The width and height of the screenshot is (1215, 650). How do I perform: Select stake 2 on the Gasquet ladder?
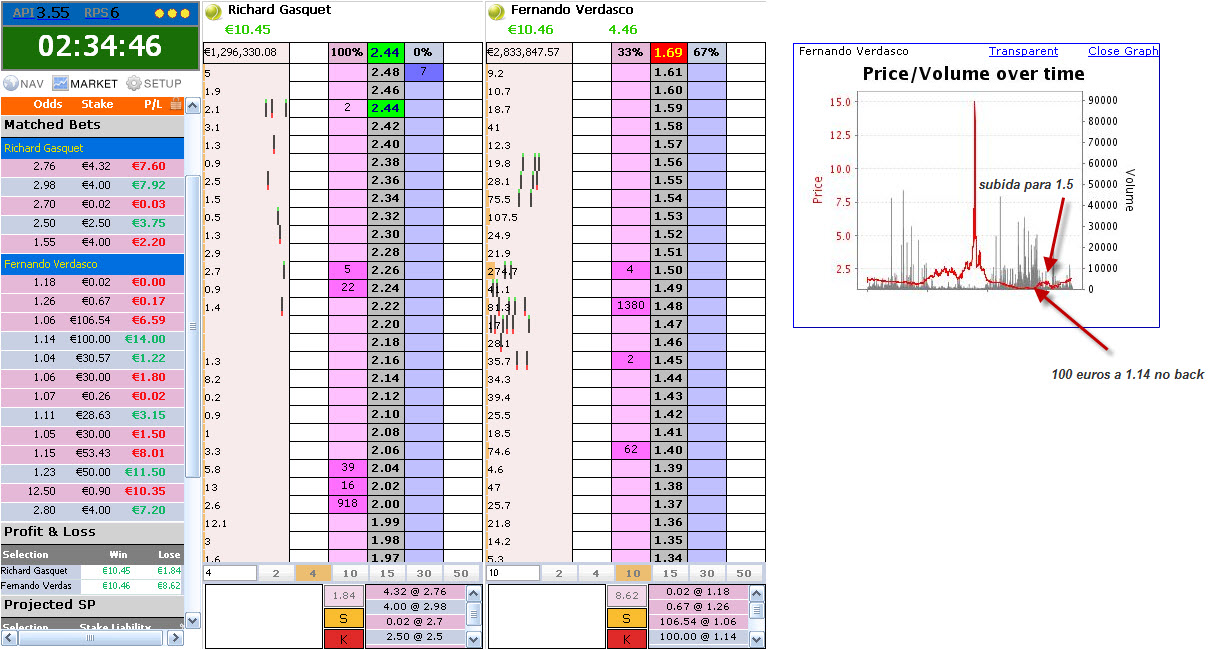(276, 573)
